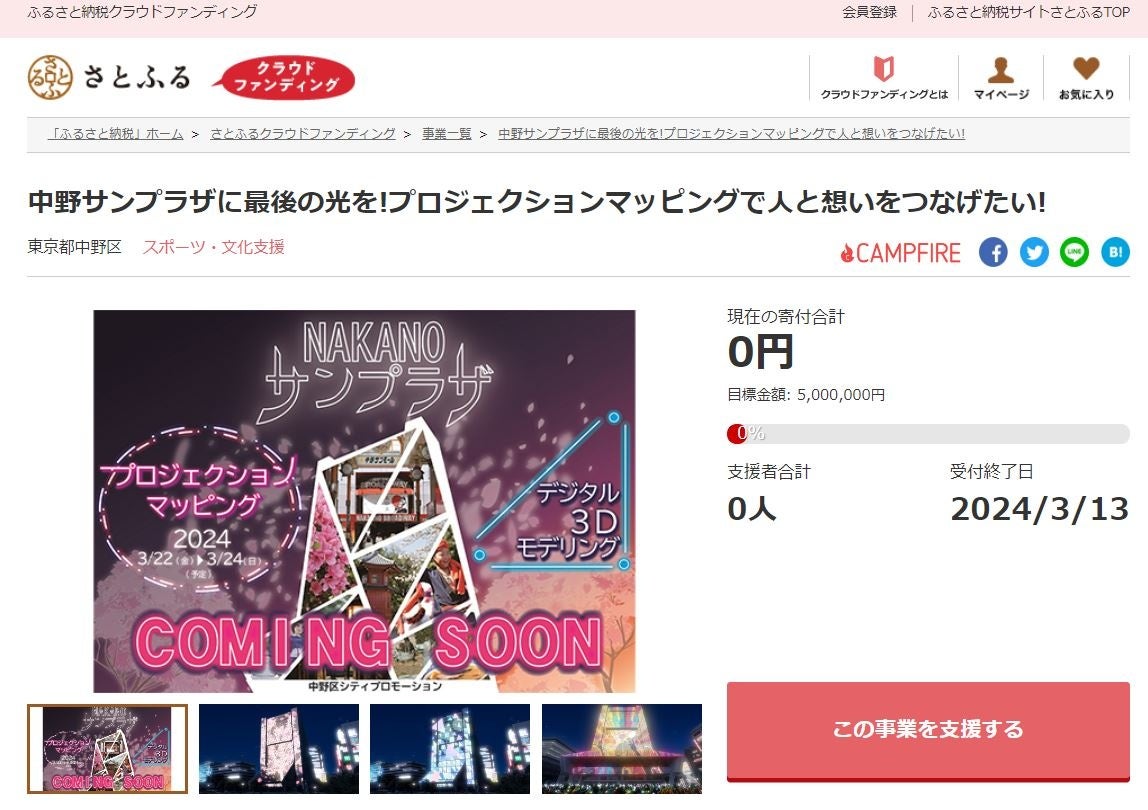Bookmark with the Hatena B! icon
This screenshot has width=1148, height=810.
1115,253
